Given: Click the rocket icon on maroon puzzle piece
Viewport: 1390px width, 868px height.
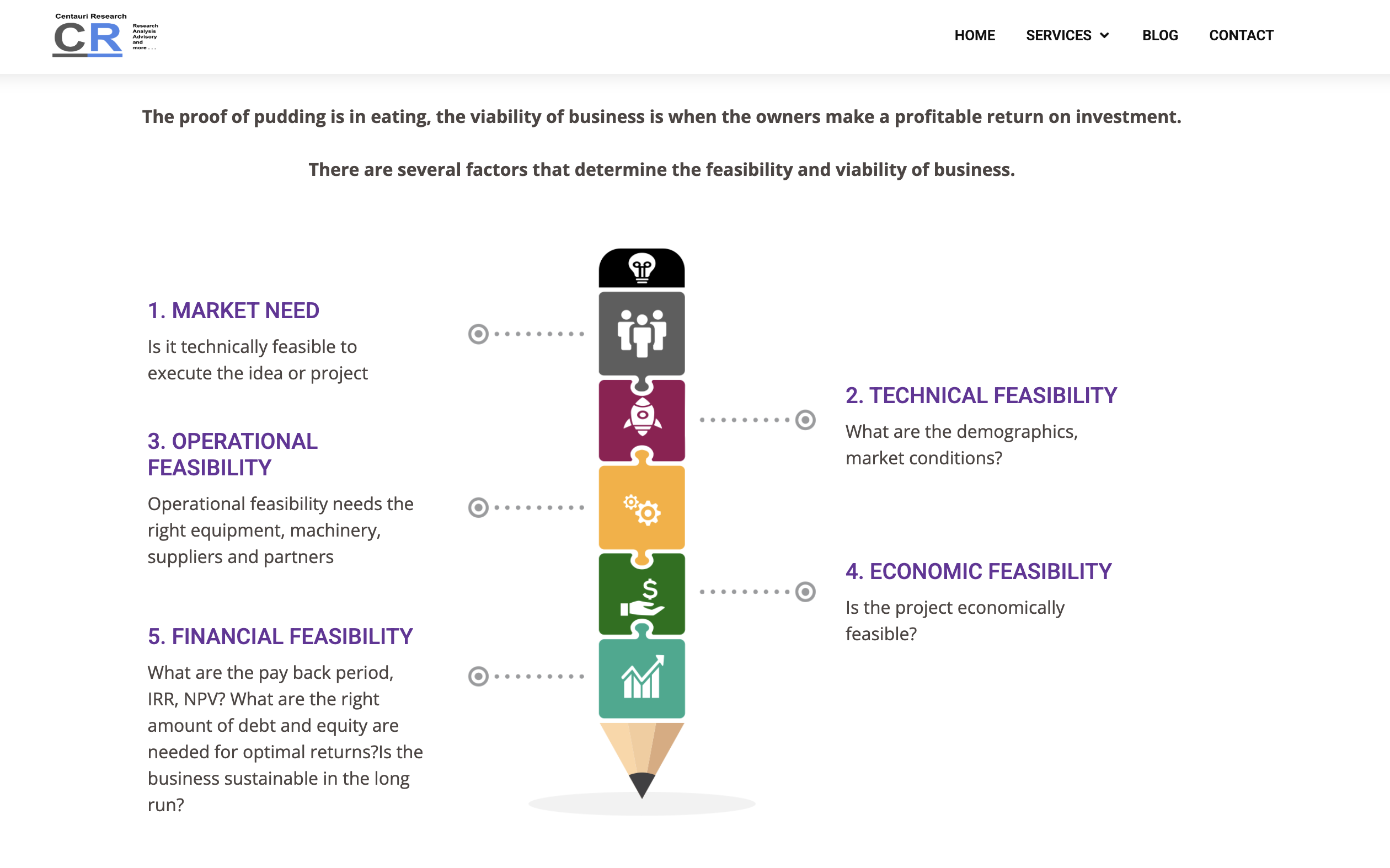Looking at the screenshot, I should pyautogui.click(x=642, y=417).
